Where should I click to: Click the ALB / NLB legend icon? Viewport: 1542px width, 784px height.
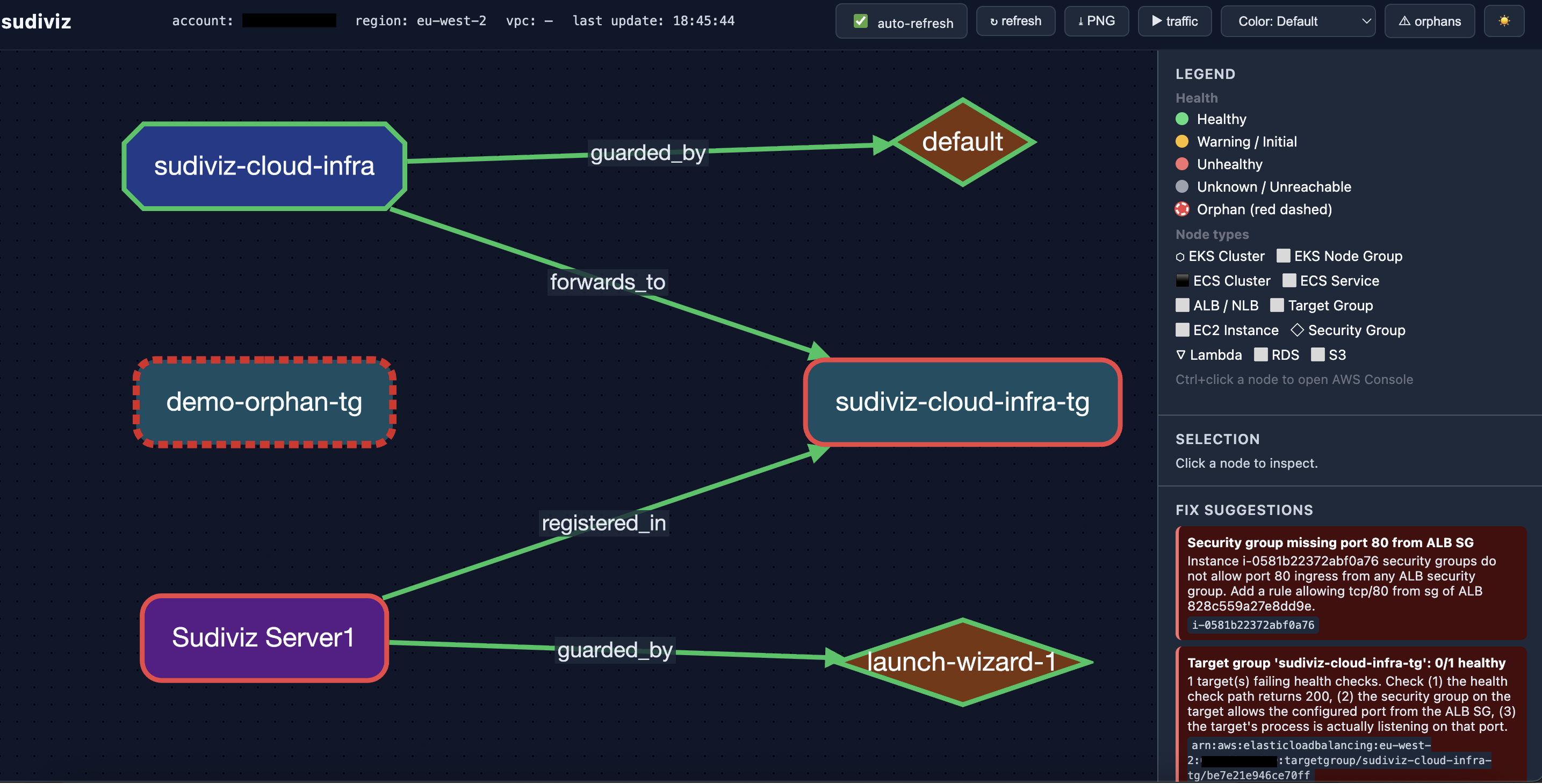click(1182, 306)
